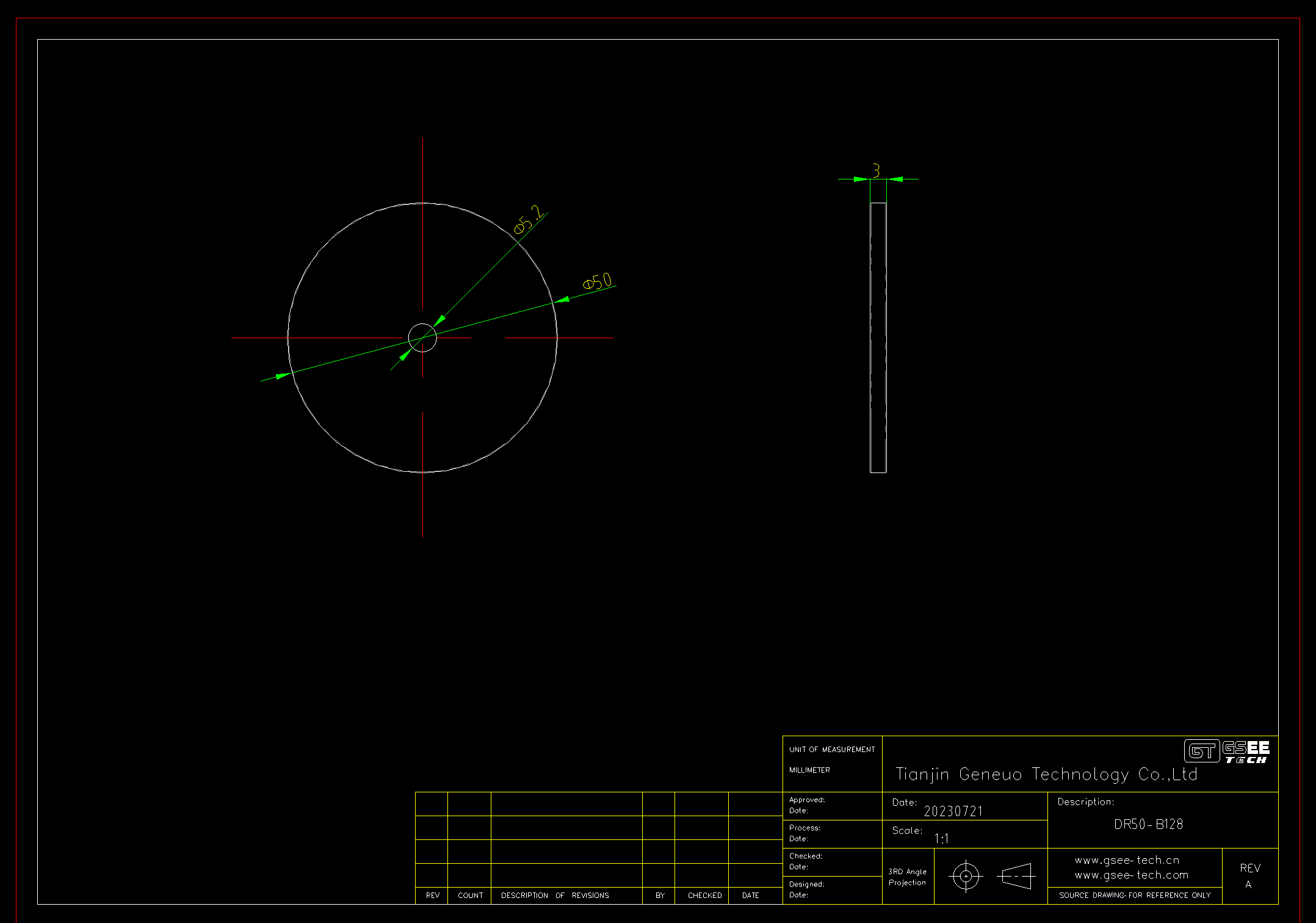Click the date value 20230721
This screenshot has height=923, width=1316.
tap(953, 811)
